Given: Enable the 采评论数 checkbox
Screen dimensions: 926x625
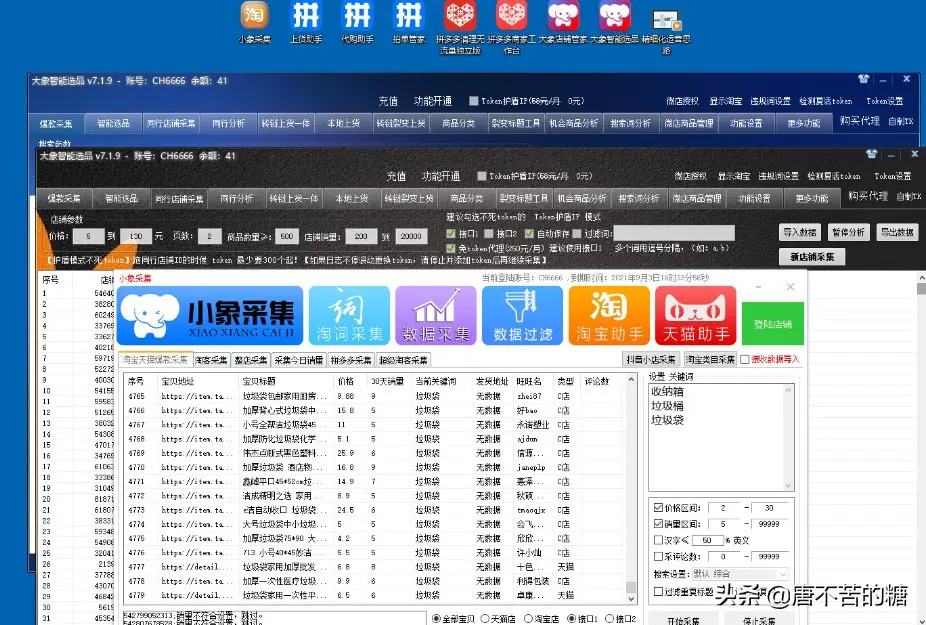Looking at the screenshot, I should [658, 556].
